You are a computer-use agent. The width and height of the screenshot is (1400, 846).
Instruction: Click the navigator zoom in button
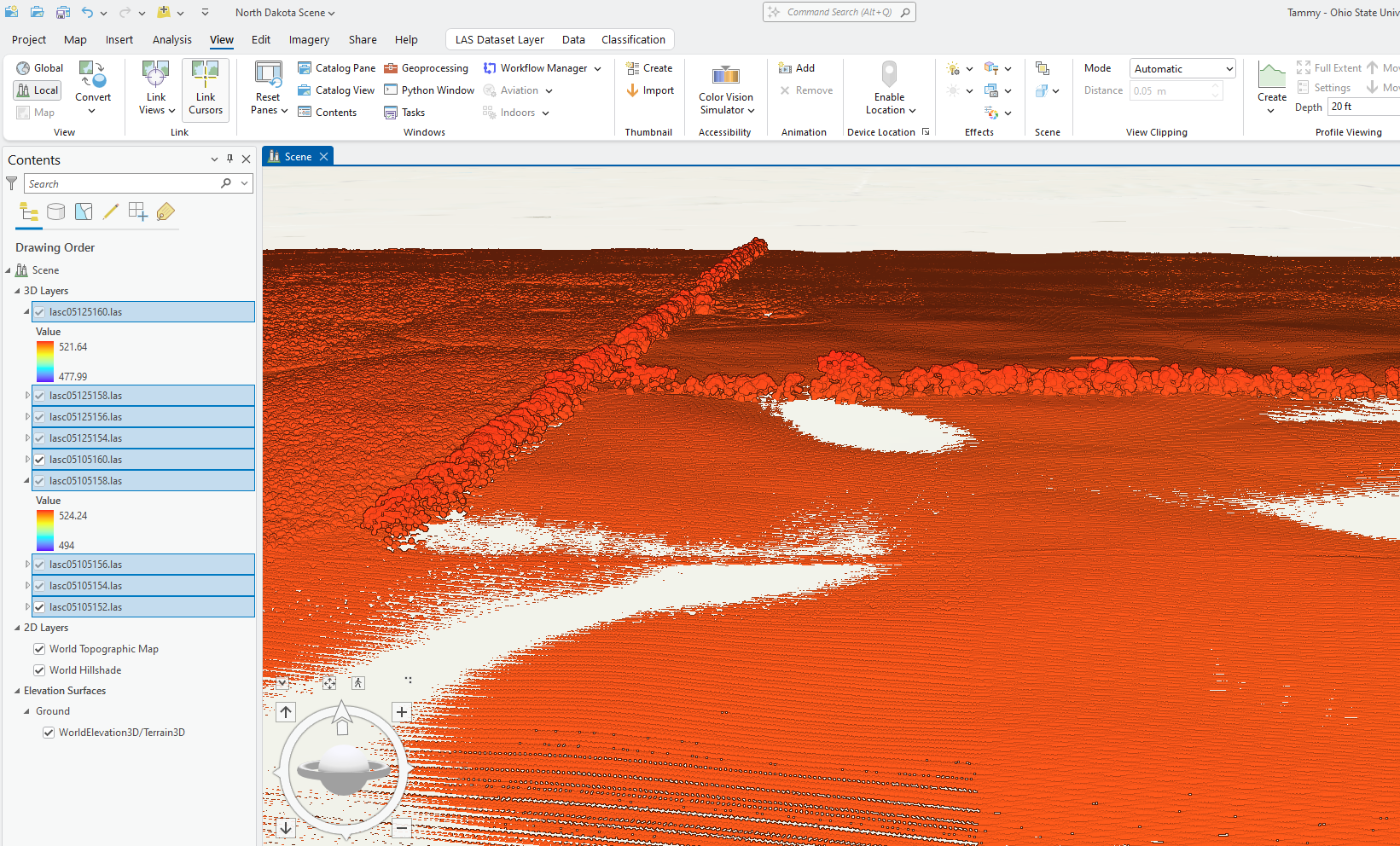401,712
